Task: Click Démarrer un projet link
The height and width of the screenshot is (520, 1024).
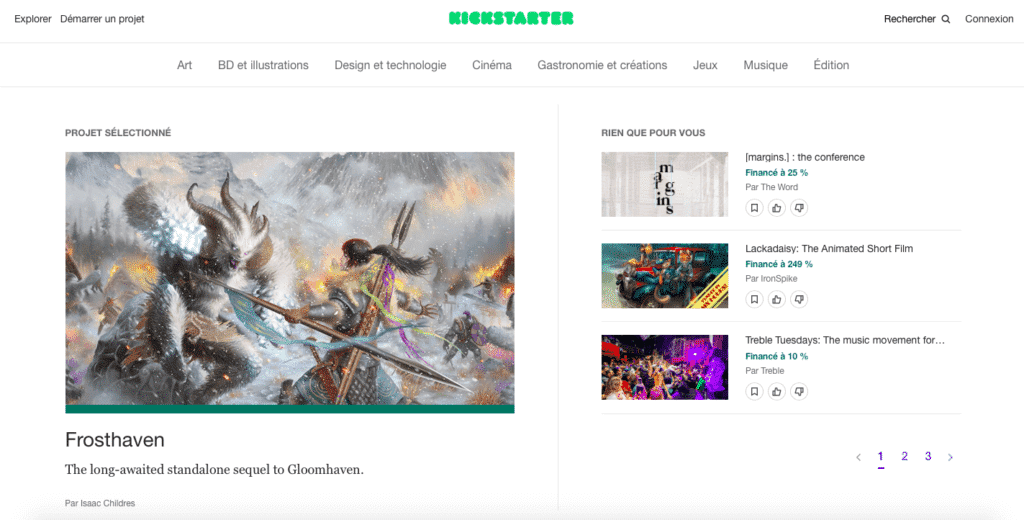Action: [x=102, y=19]
